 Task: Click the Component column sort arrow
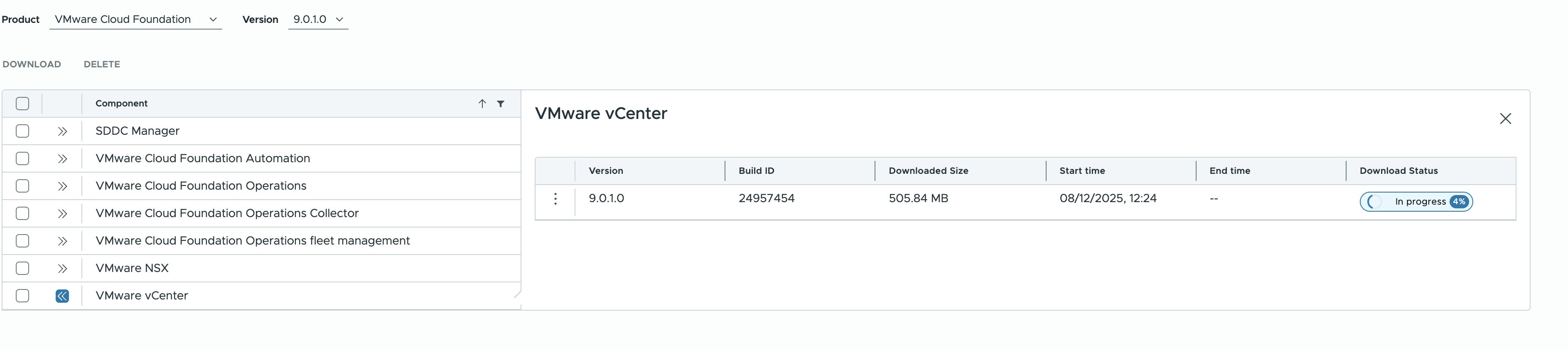pos(482,104)
